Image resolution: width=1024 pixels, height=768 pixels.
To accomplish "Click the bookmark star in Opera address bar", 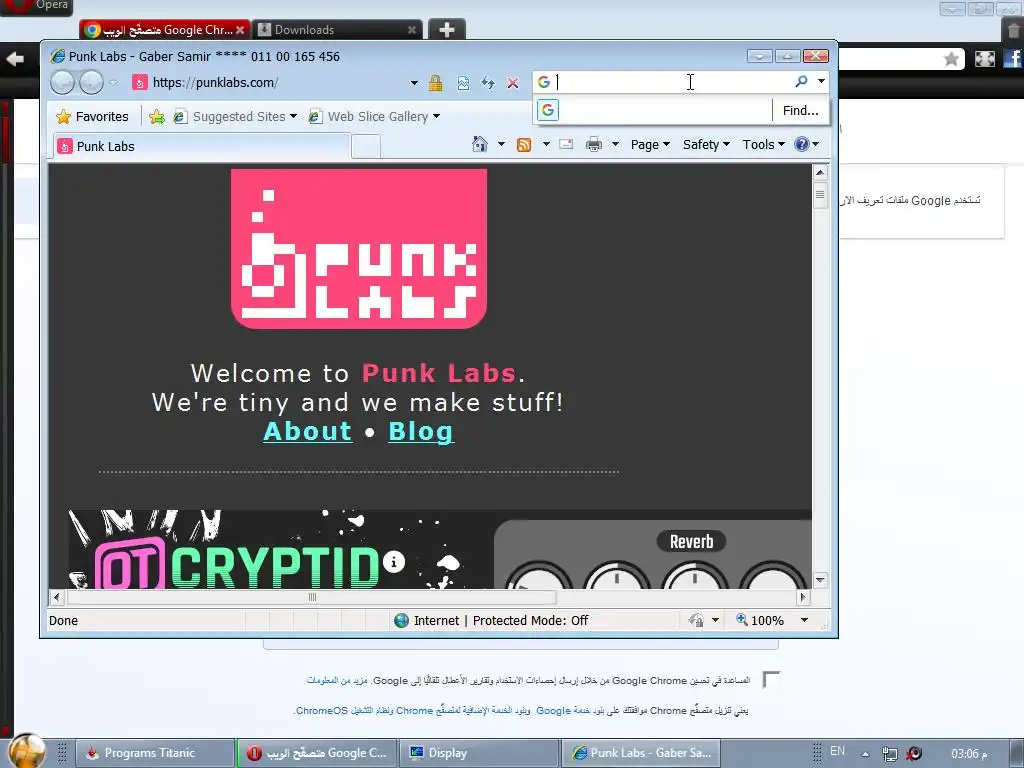I will tap(952, 59).
